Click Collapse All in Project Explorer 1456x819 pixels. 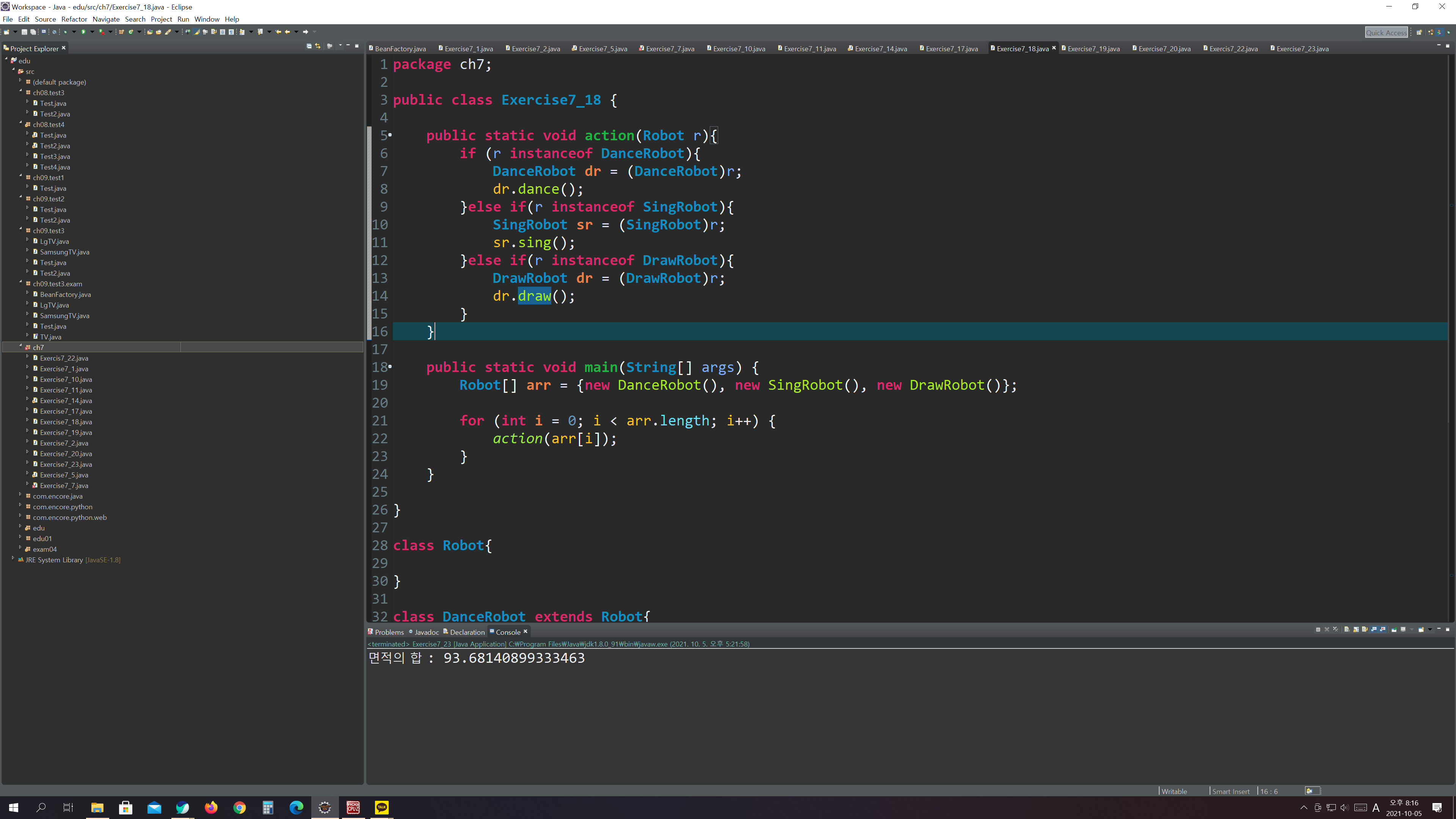pyautogui.click(x=309, y=46)
